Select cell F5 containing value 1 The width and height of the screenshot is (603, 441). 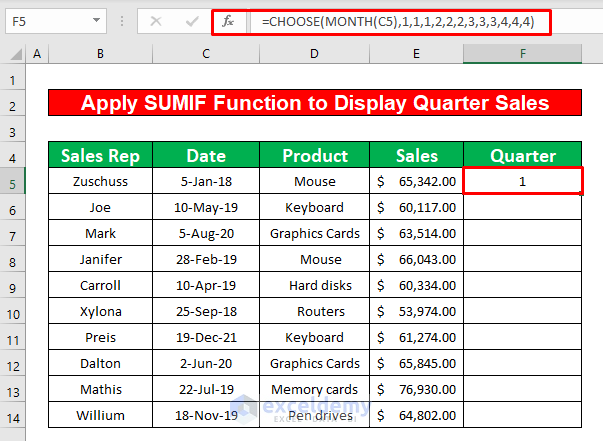[523, 181]
